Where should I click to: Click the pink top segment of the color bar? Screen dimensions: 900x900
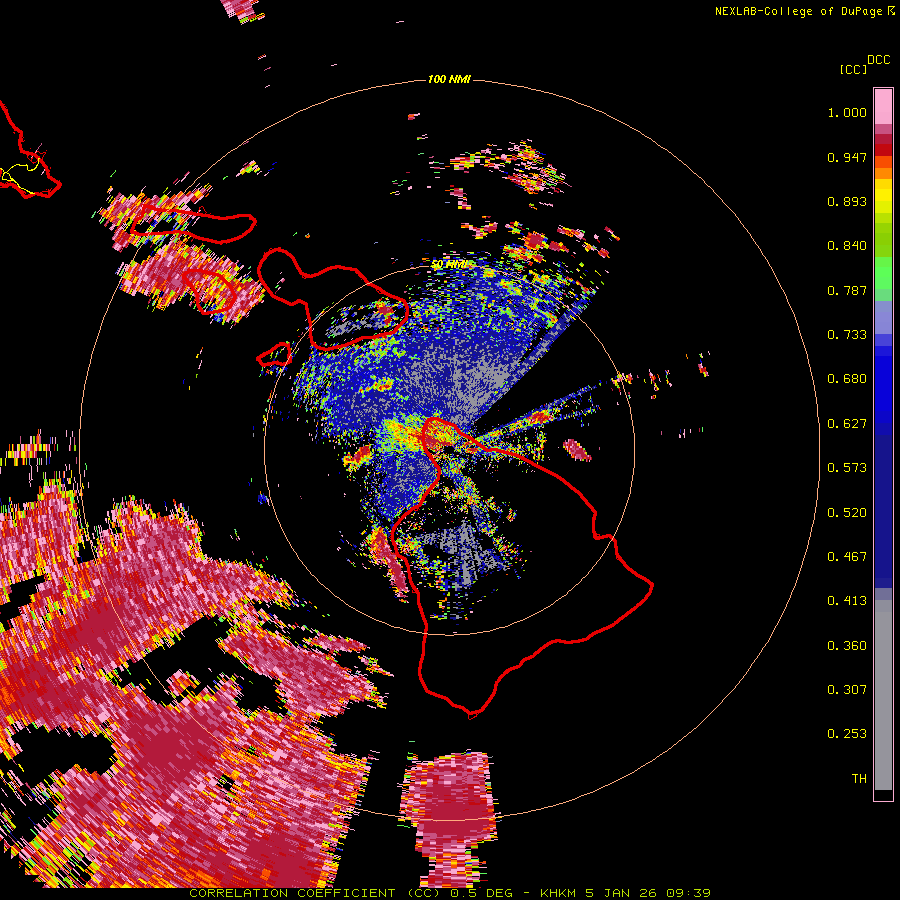pos(883,106)
